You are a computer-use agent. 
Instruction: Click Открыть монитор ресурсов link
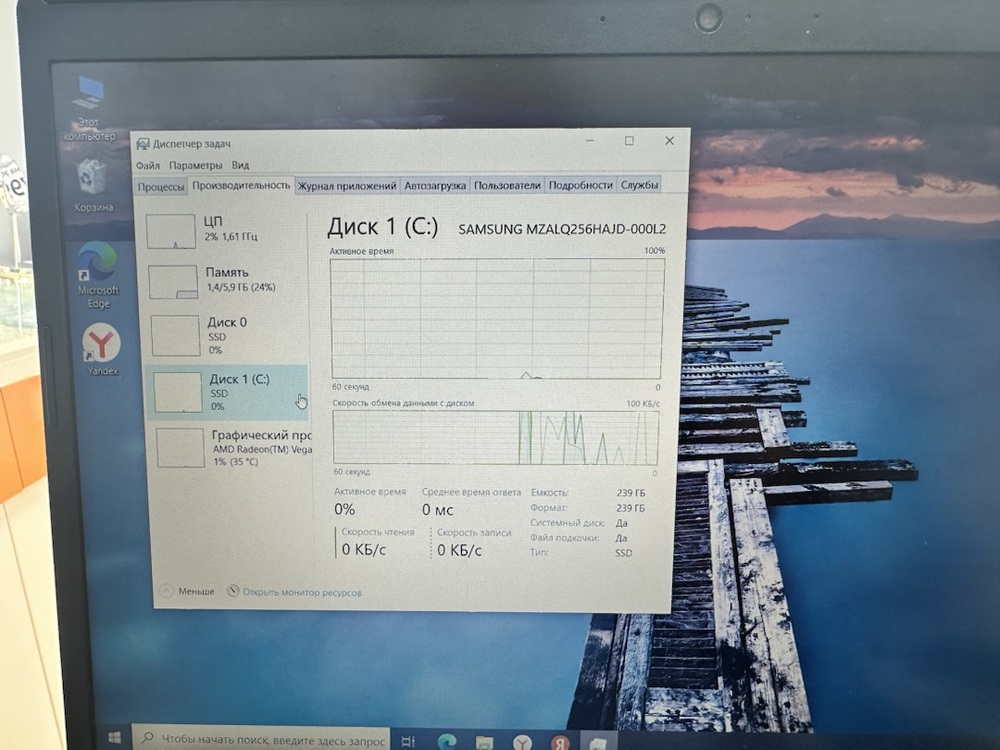302,592
